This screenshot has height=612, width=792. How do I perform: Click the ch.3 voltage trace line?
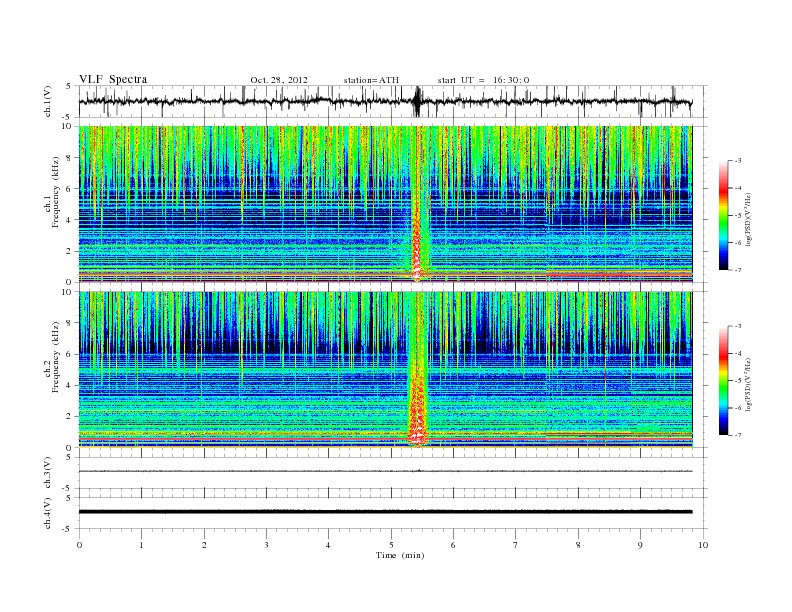click(385, 471)
